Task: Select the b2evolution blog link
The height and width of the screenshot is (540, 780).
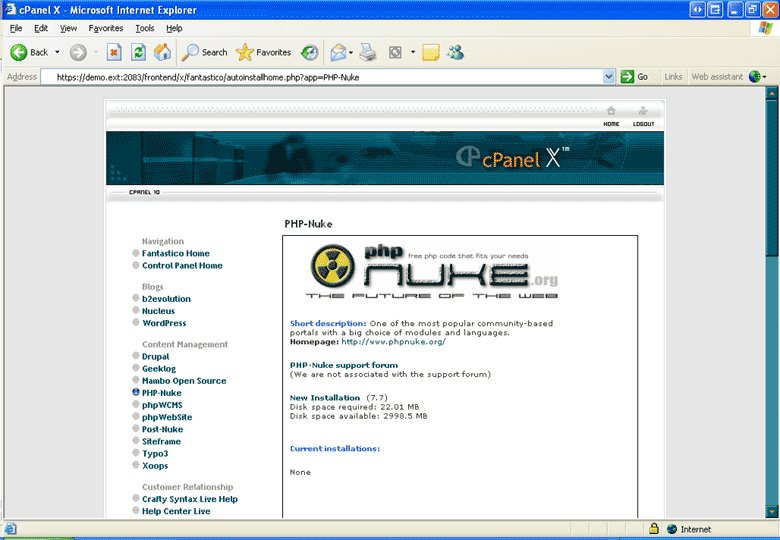Action: click(x=166, y=299)
